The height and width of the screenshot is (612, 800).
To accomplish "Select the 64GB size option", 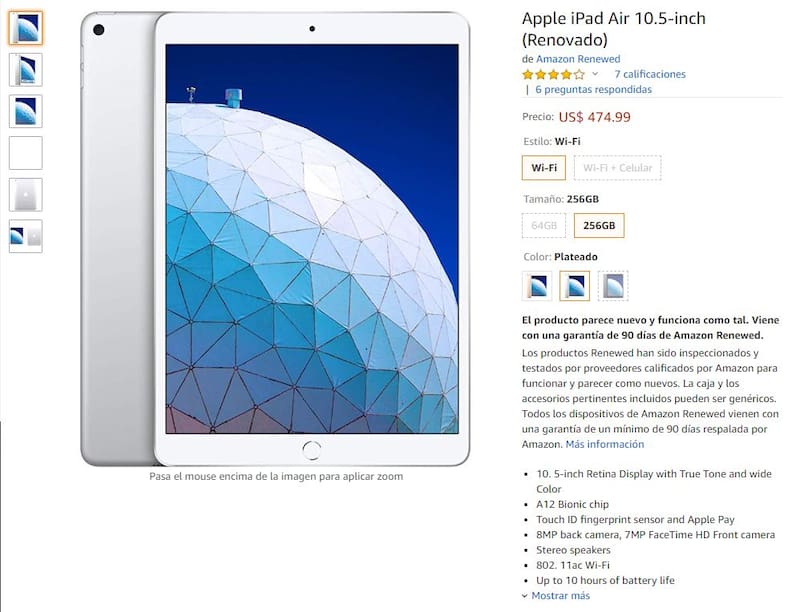I will click(544, 225).
